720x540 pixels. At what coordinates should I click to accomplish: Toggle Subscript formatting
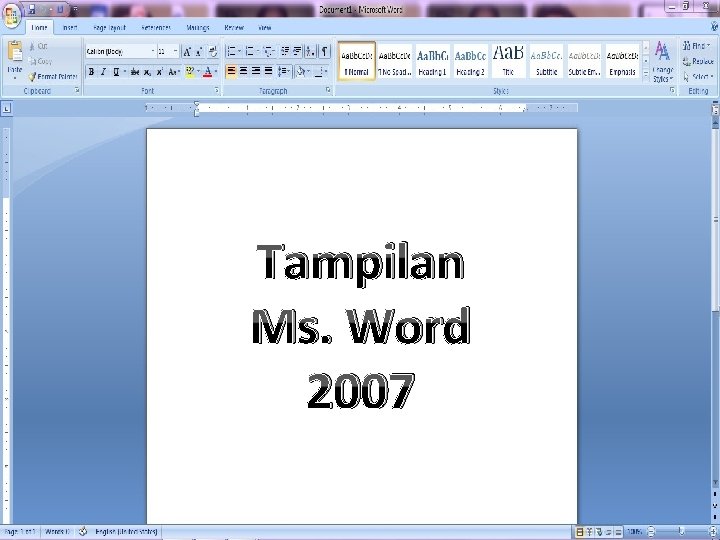(x=147, y=72)
